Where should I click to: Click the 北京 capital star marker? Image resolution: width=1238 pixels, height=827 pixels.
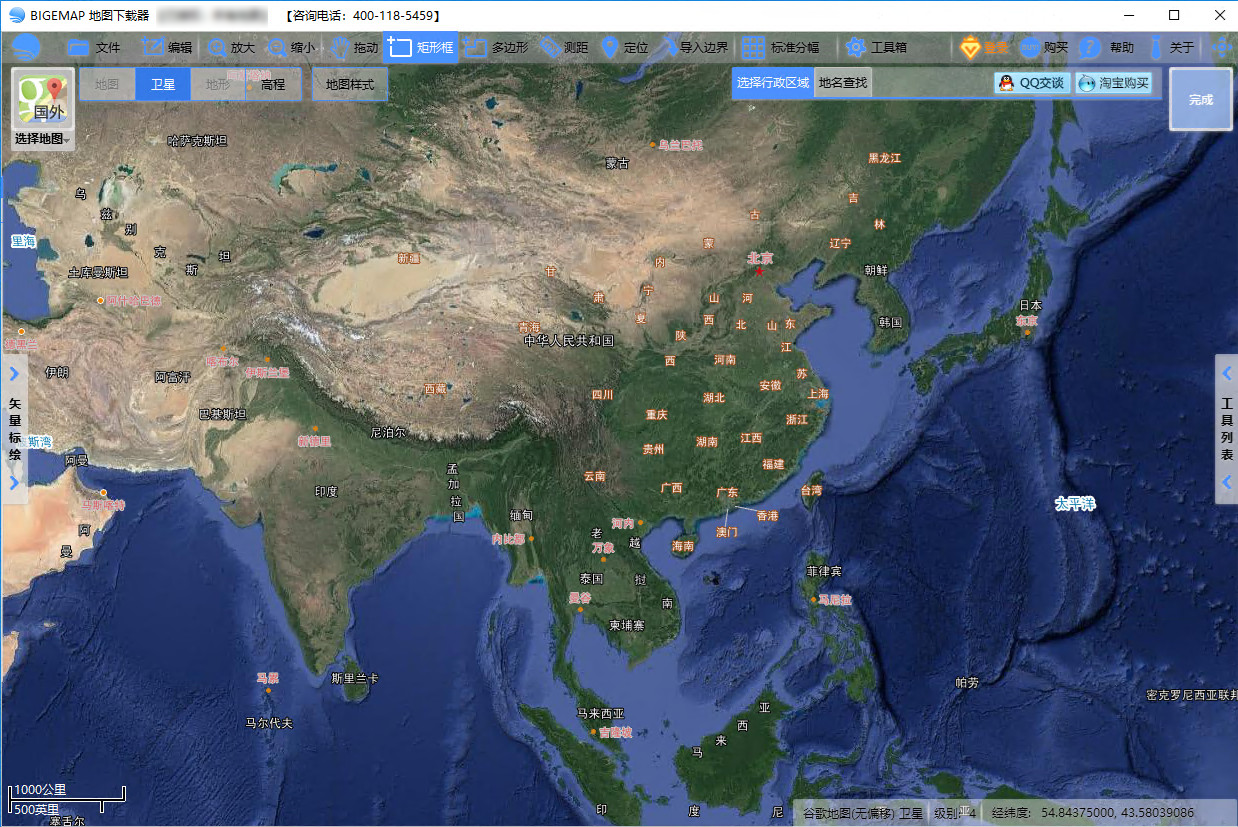click(759, 271)
